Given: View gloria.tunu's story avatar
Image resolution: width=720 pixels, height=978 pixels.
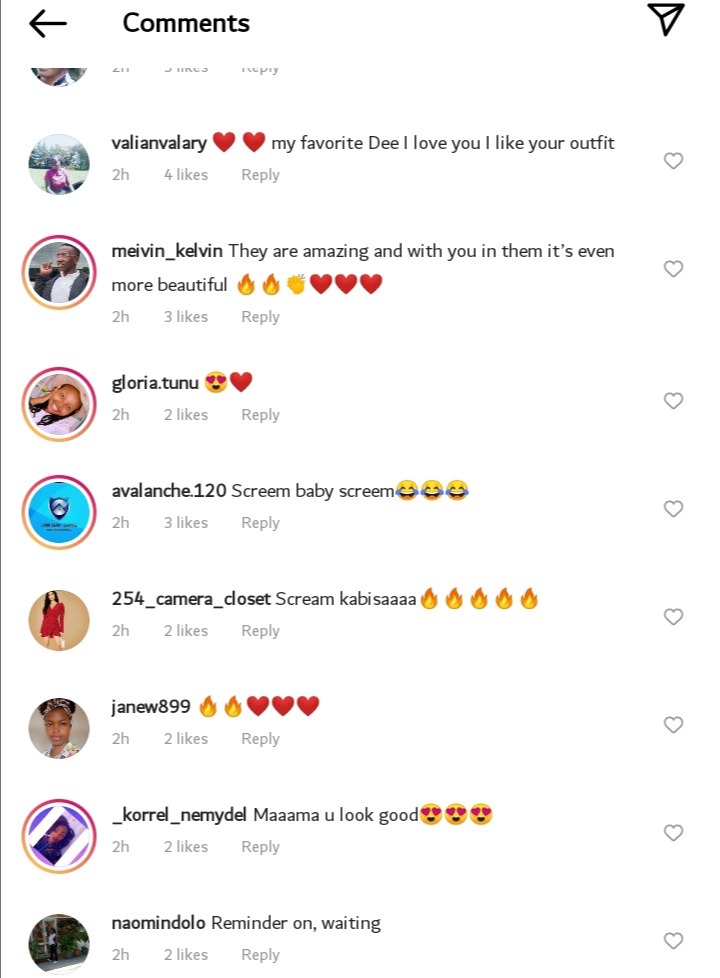Looking at the screenshot, I should 59,404.
